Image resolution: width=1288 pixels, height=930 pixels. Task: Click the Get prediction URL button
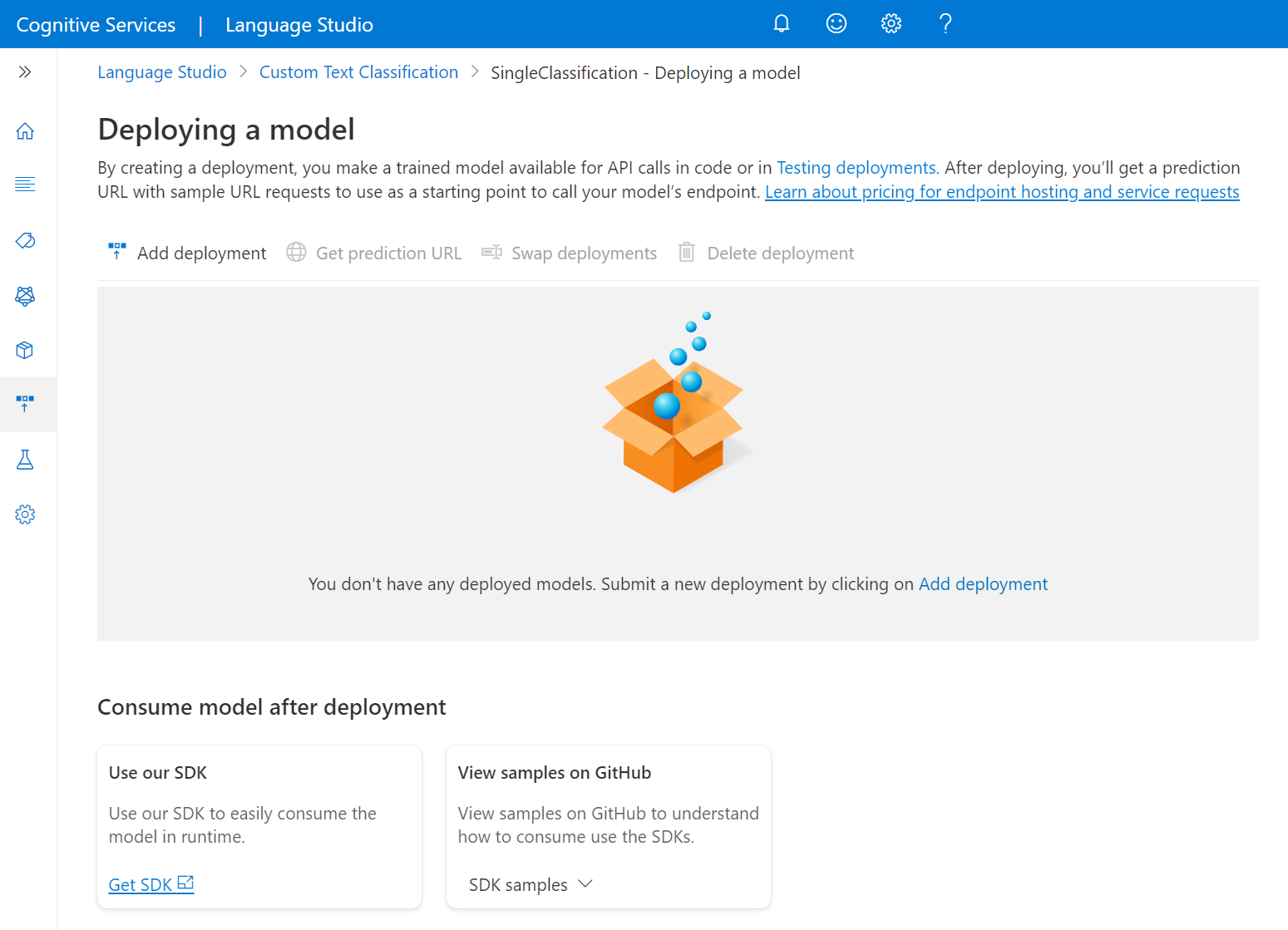tap(374, 253)
